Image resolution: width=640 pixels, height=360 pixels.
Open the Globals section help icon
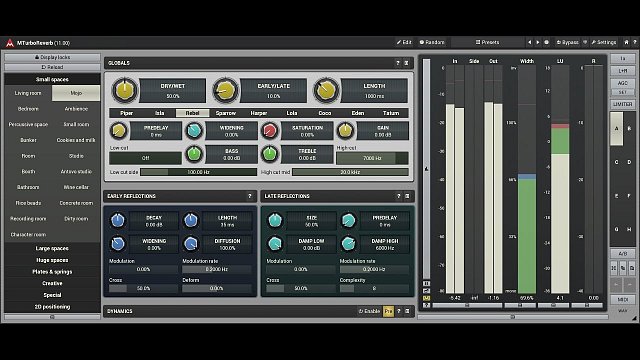coord(398,63)
